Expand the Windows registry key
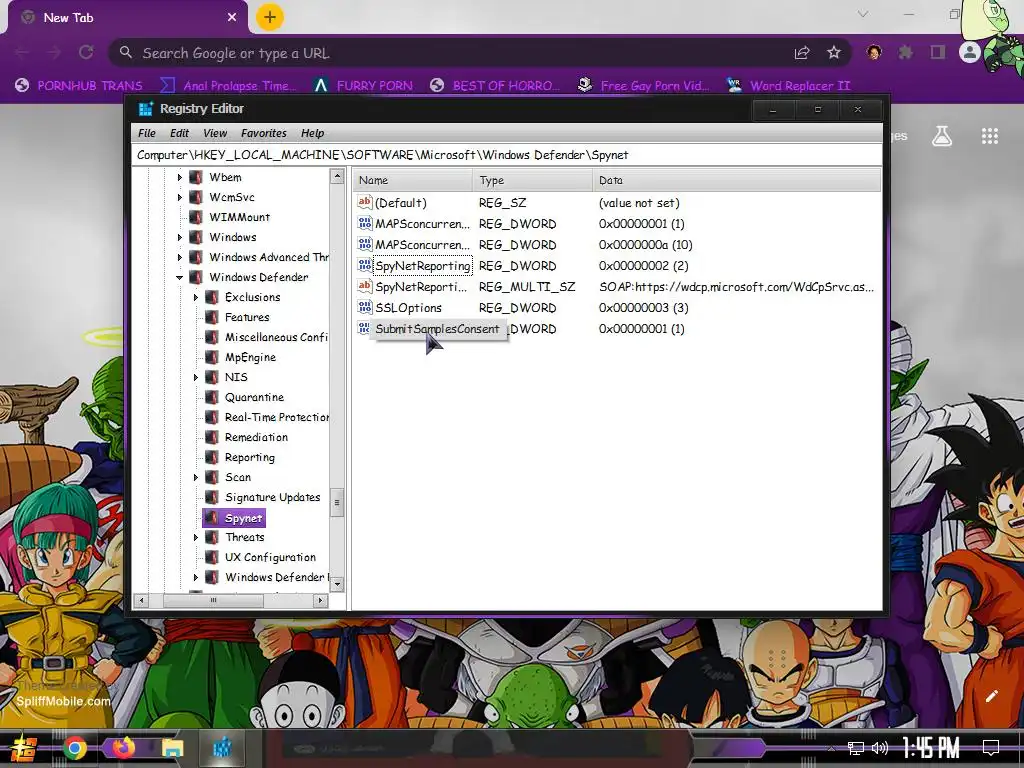Image resolution: width=1024 pixels, height=768 pixels. 180,237
